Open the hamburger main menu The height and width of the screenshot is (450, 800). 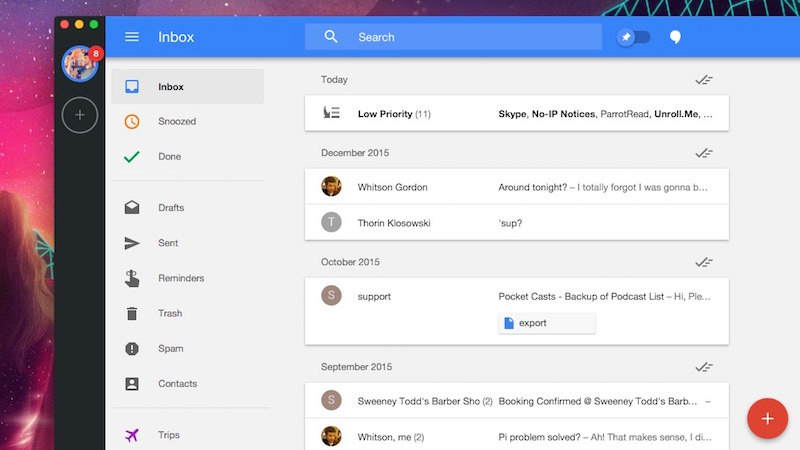(x=132, y=37)
